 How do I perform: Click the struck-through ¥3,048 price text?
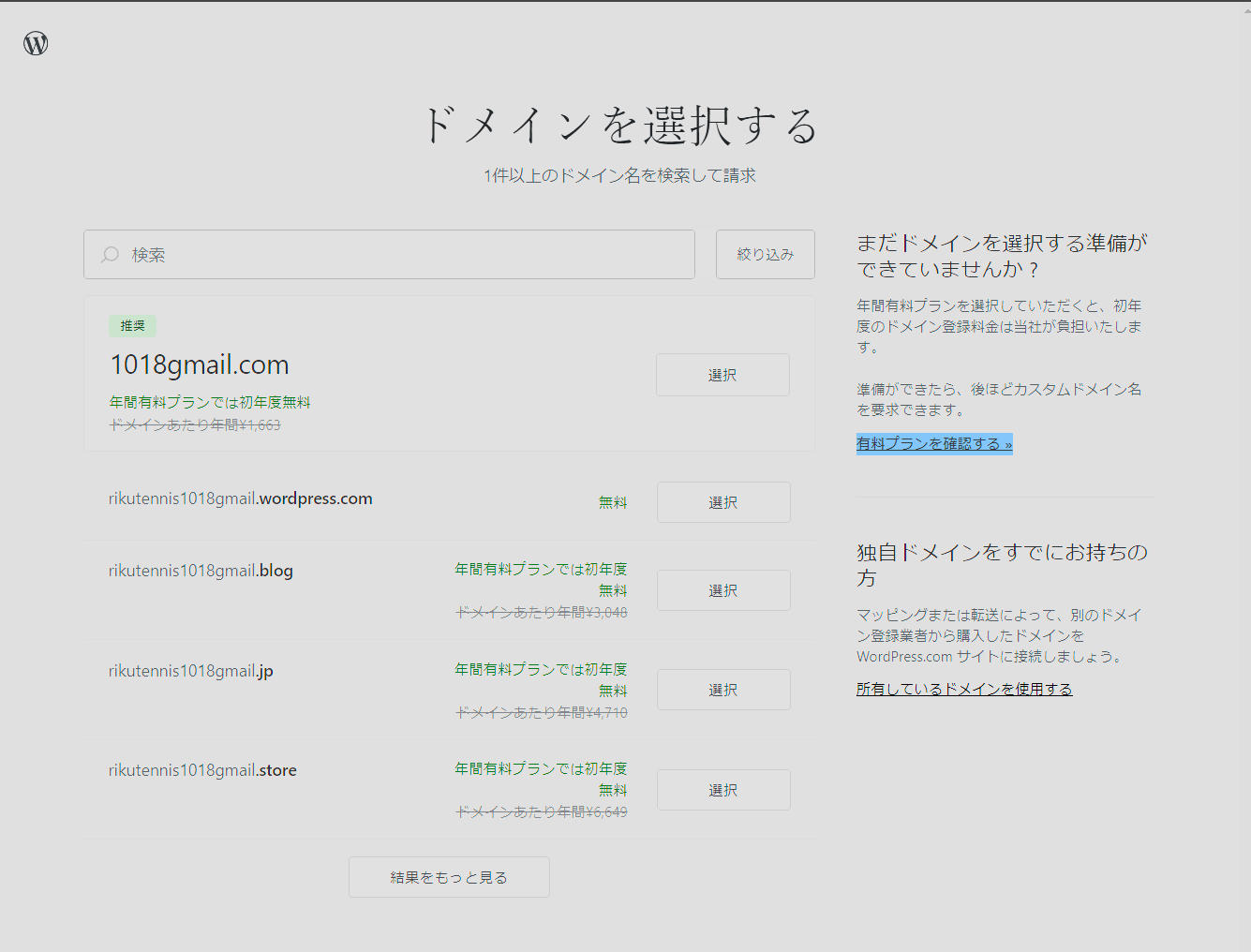coord(542,612)
